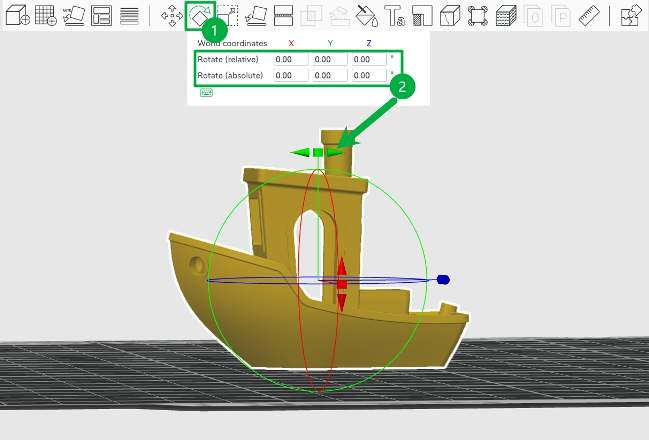This screenshot has width=649, height=440.
Task: Click the red X-axis rotation arrows
Action: click(342, 284)
